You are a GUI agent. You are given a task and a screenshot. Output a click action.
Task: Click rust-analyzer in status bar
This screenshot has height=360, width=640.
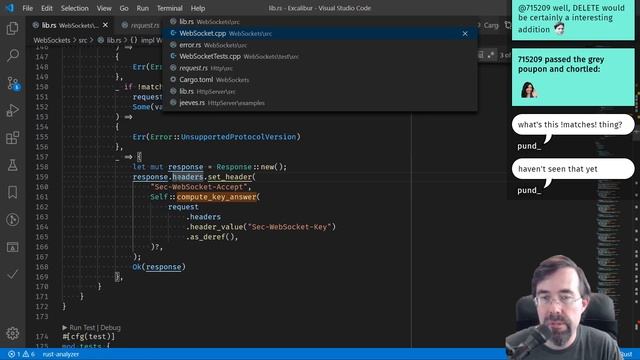[61, 354]
